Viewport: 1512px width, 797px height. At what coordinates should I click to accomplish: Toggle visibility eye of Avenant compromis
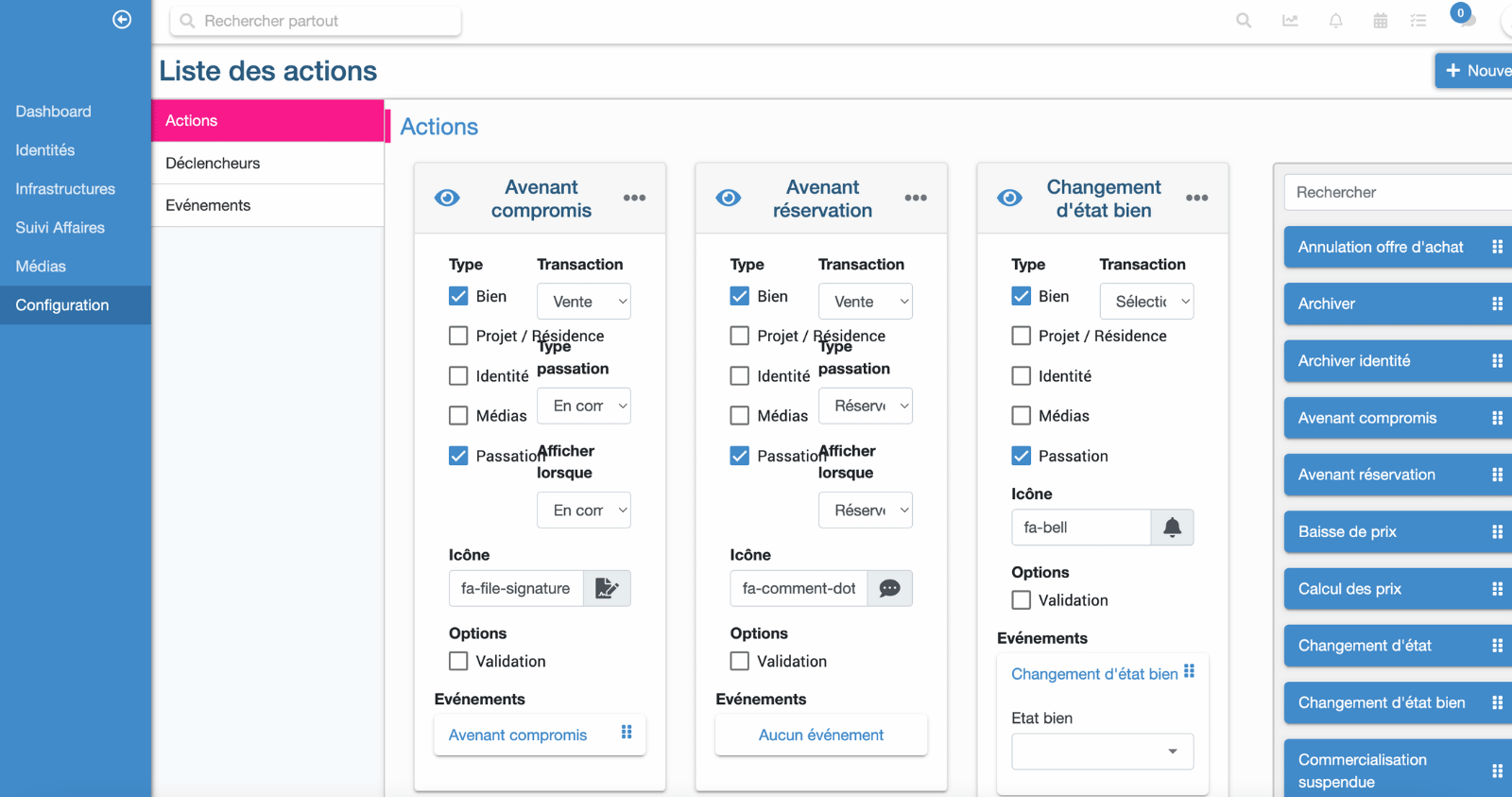(x=447, y=198)
